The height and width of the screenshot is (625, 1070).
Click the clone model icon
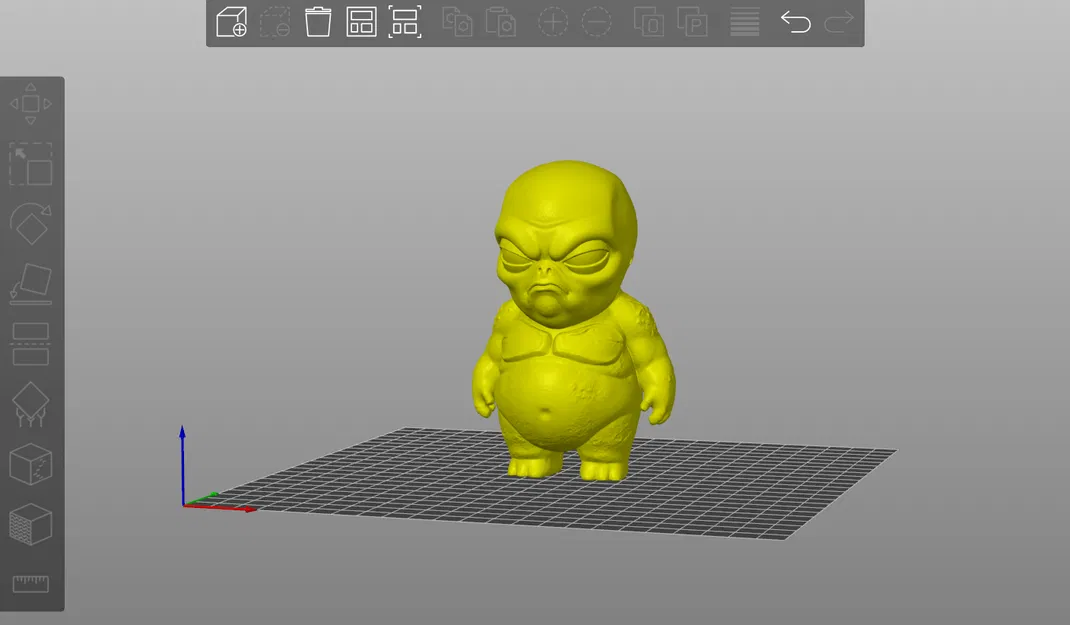click(648, 22)
